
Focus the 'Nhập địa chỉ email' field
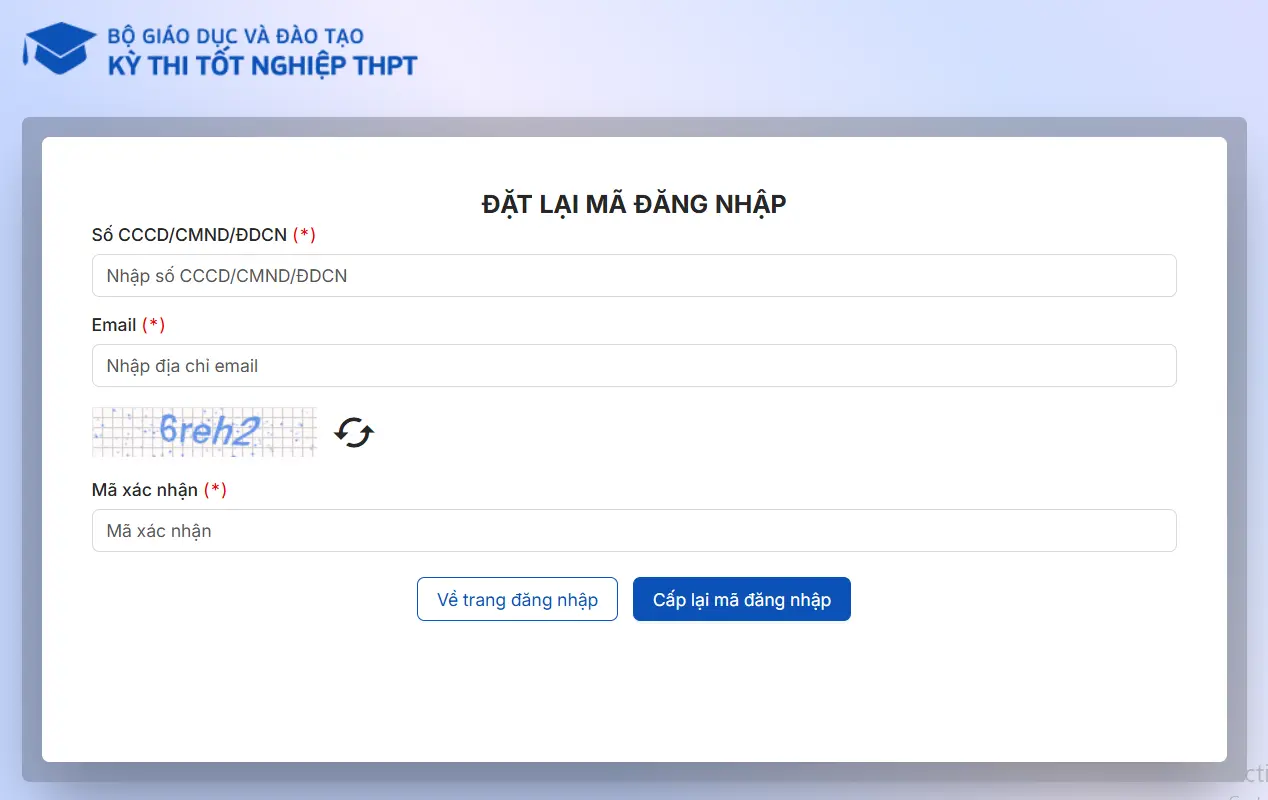pos(634,365)
